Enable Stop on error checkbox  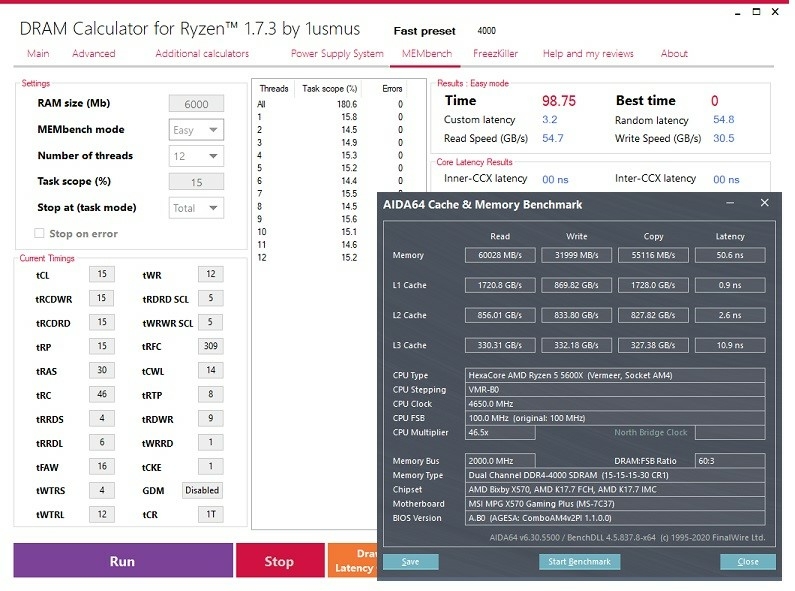39,233
